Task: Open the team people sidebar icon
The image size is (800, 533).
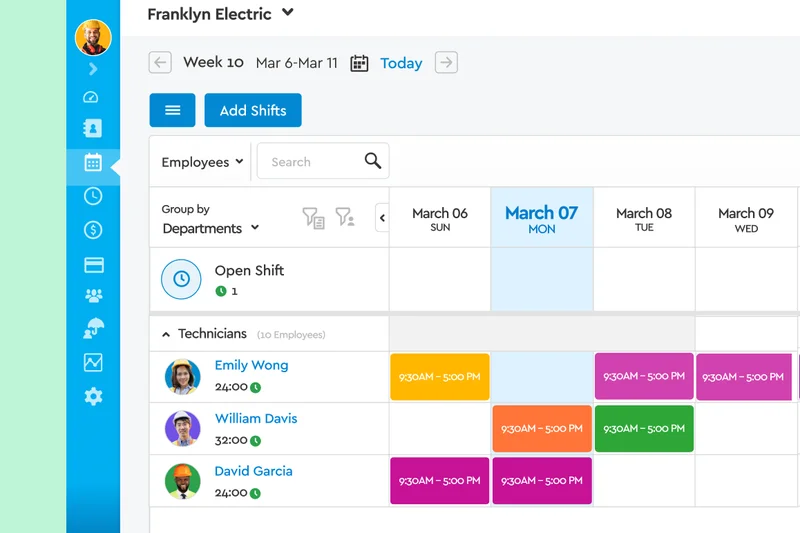Action: tap(93, 296)
